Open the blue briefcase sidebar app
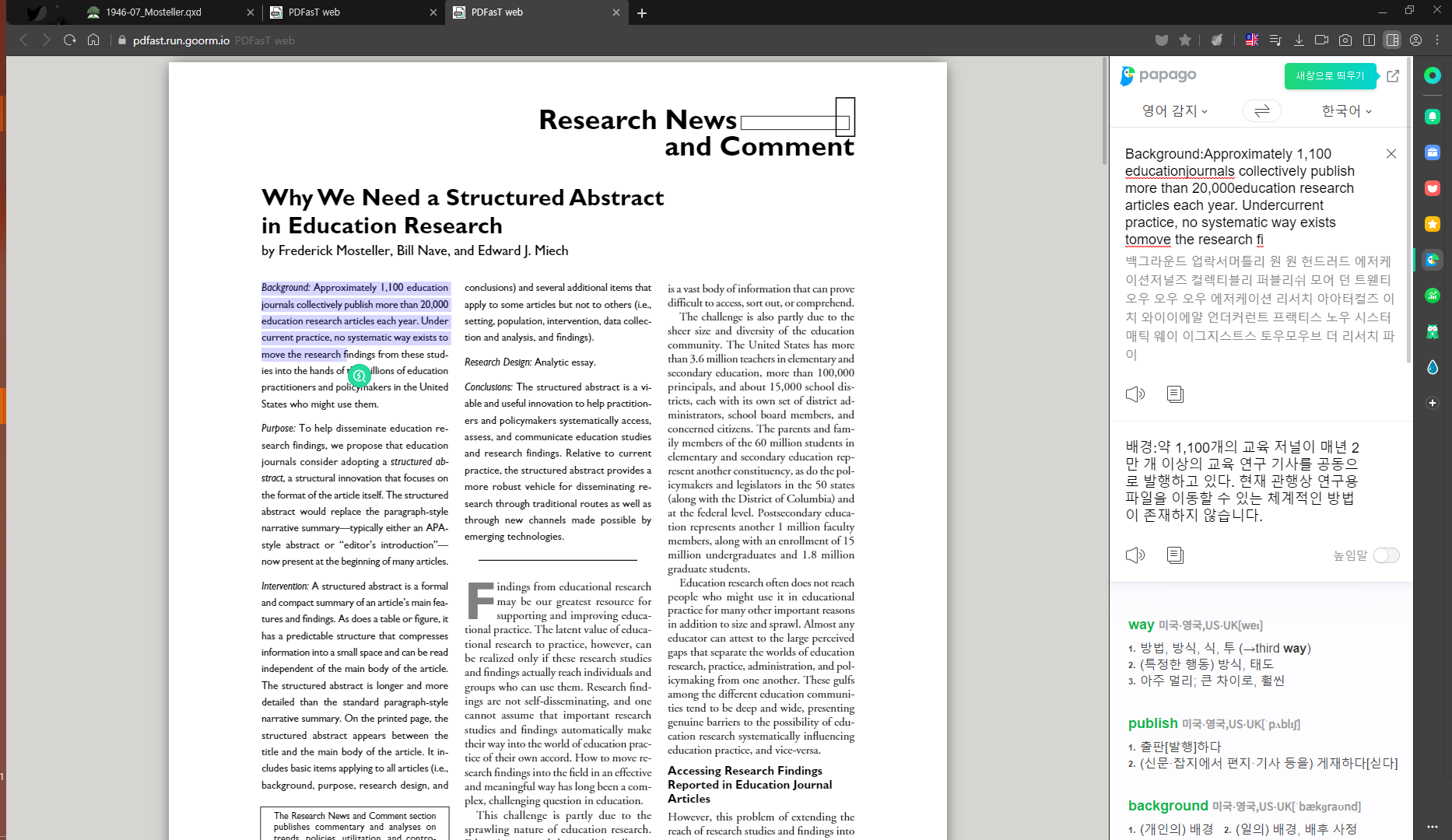Viewport: 1452px width, 840px height. pyautogui.click(x=1433, y=152)
